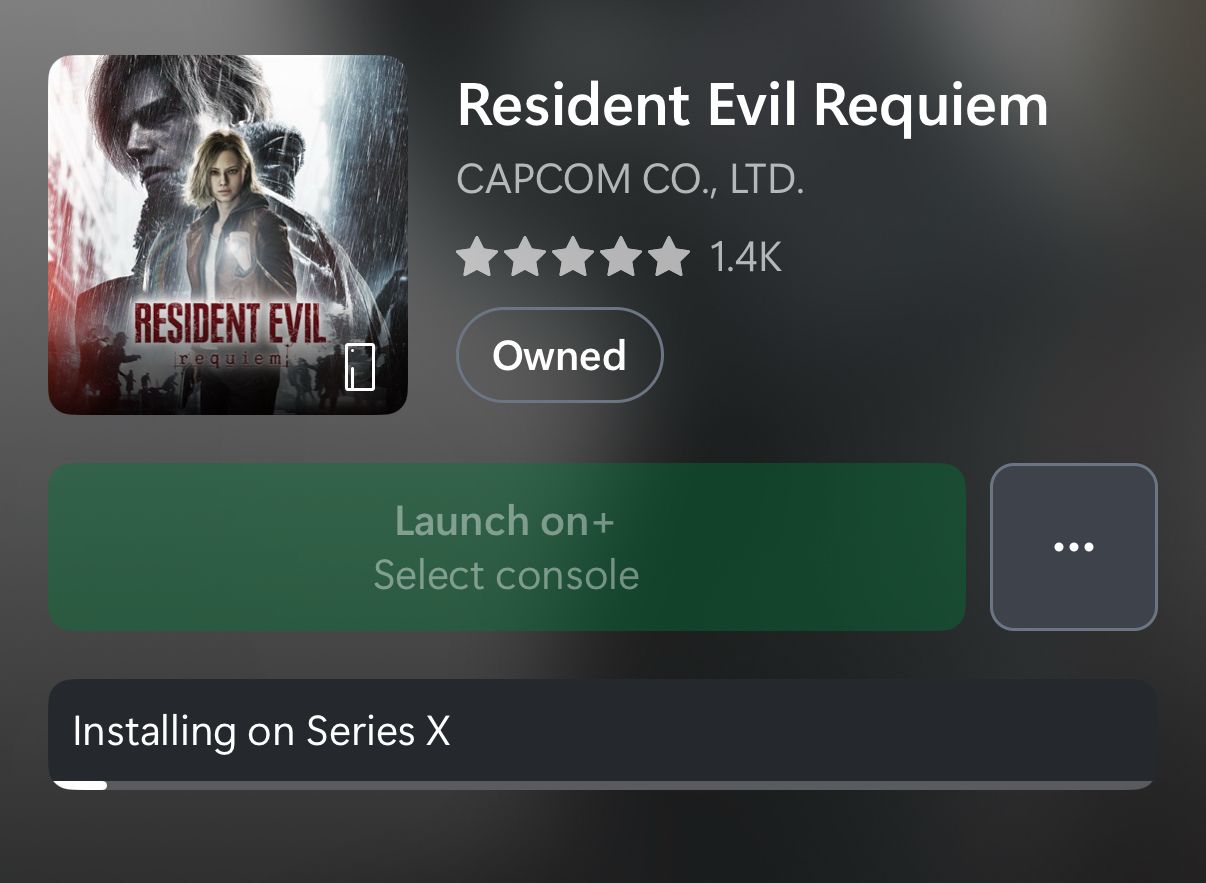
Task: Click the middle rating star
Action: click(x=573, y=258)
